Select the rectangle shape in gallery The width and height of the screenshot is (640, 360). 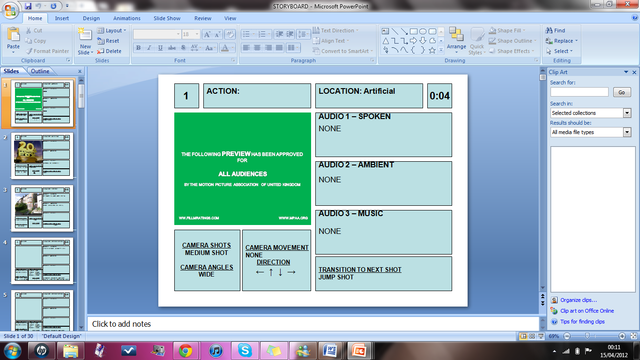point(413,31)
